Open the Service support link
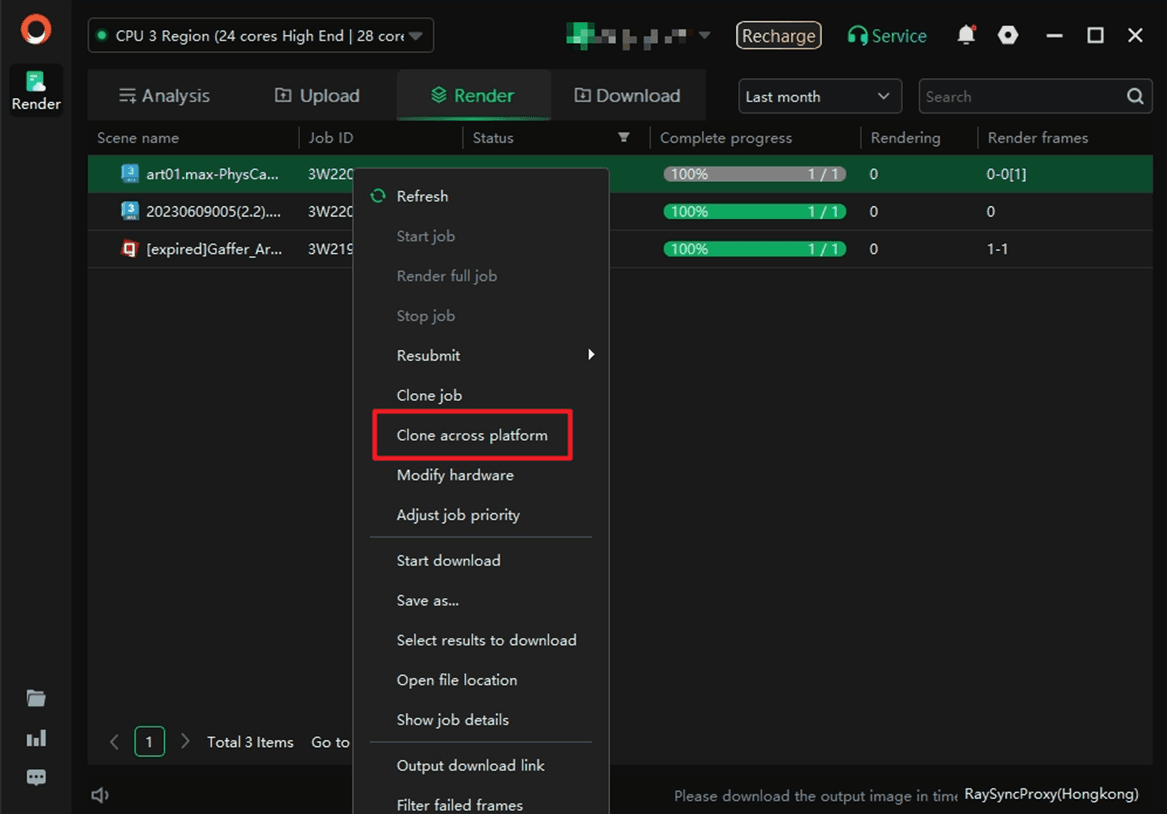The image size is (1167, 814). click(887, 36)
